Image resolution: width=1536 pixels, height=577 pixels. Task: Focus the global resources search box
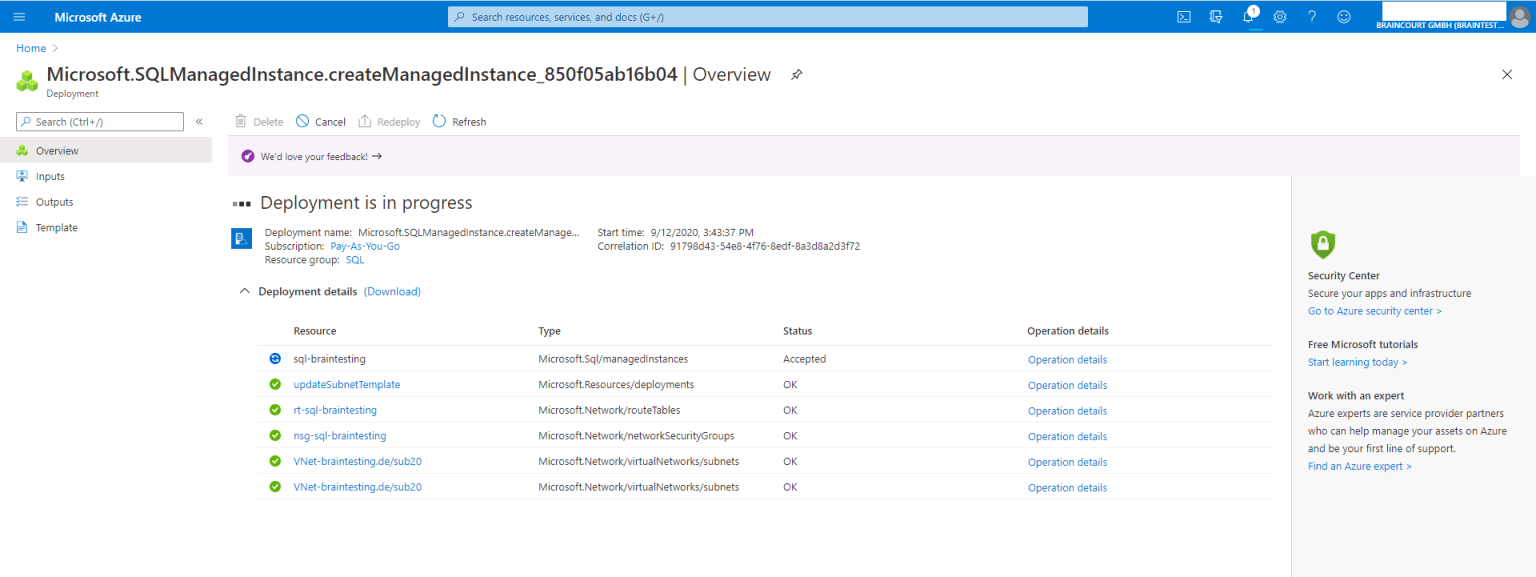coord(767,17)
